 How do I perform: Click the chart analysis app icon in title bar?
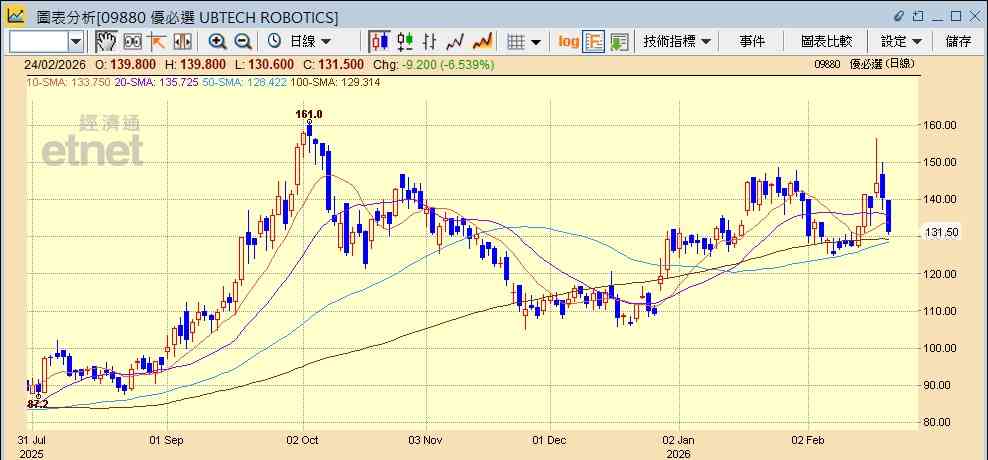point(16,16)
